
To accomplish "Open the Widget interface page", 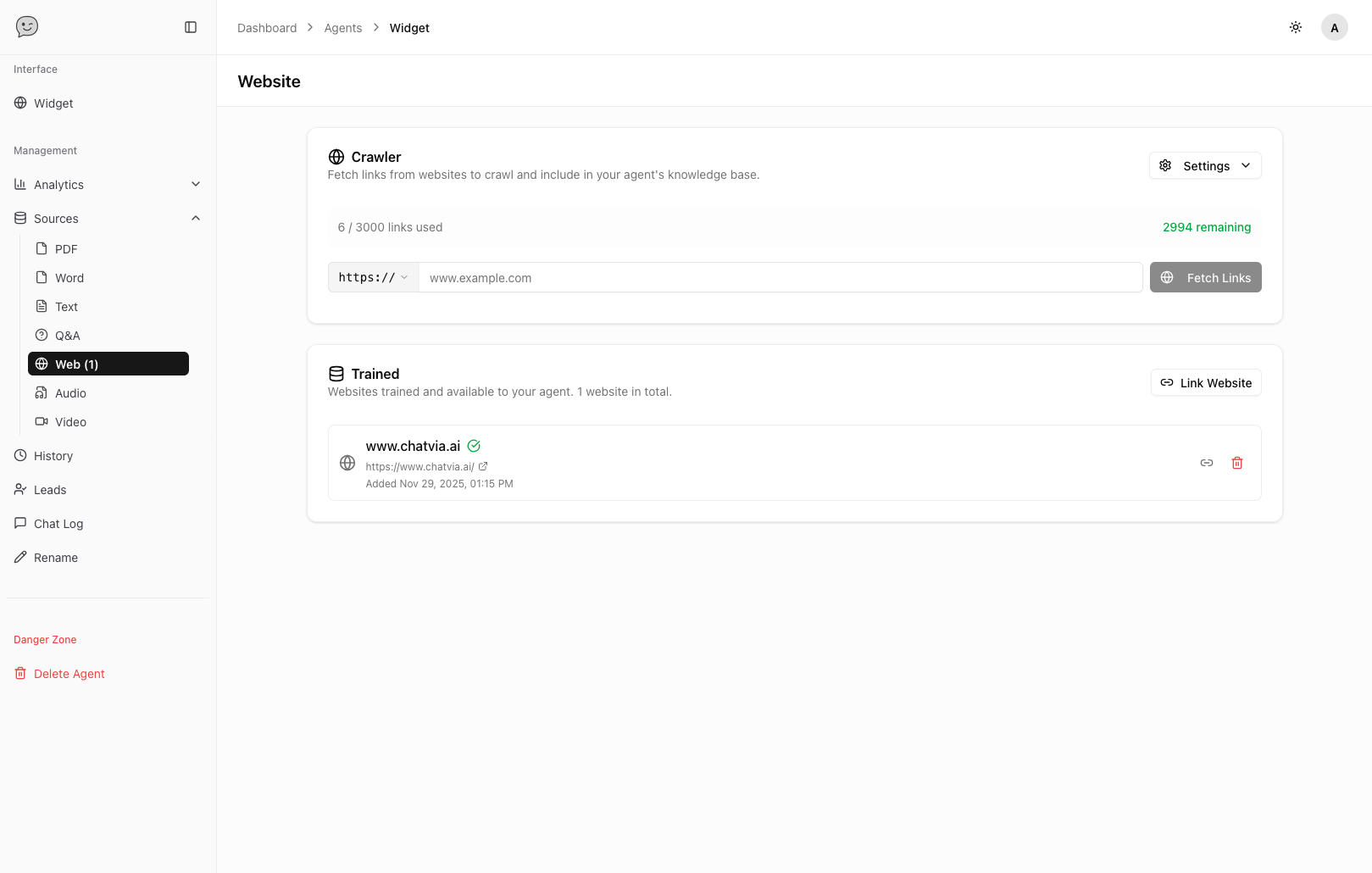I will [53, 103].
